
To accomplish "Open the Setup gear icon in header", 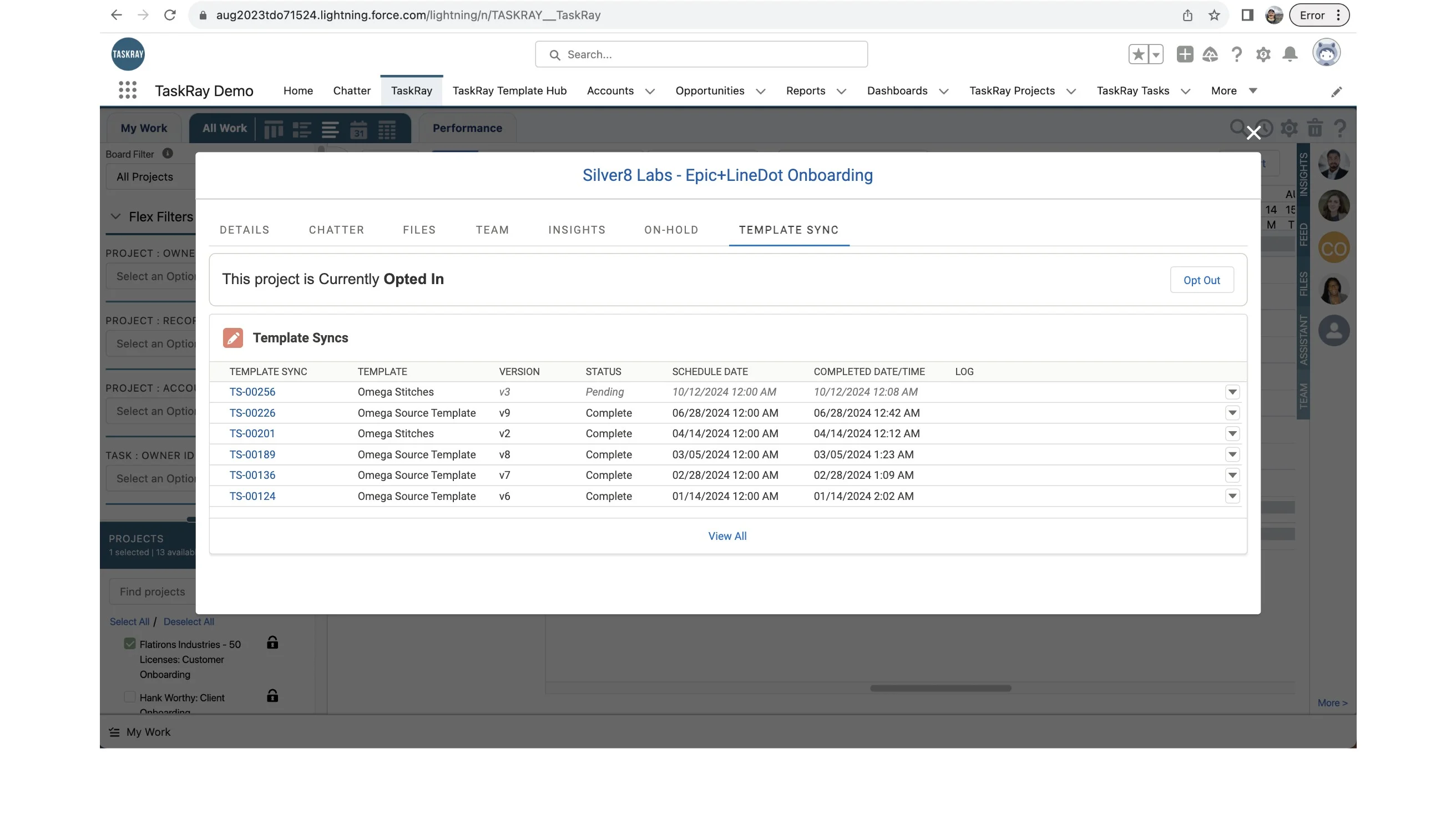I will click(1263, 54).
